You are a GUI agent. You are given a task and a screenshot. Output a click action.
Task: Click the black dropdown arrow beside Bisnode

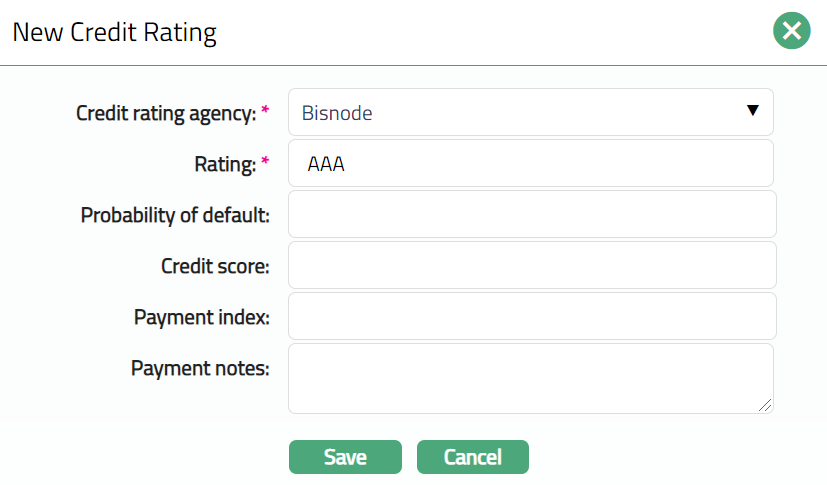[x=753, y=111]
